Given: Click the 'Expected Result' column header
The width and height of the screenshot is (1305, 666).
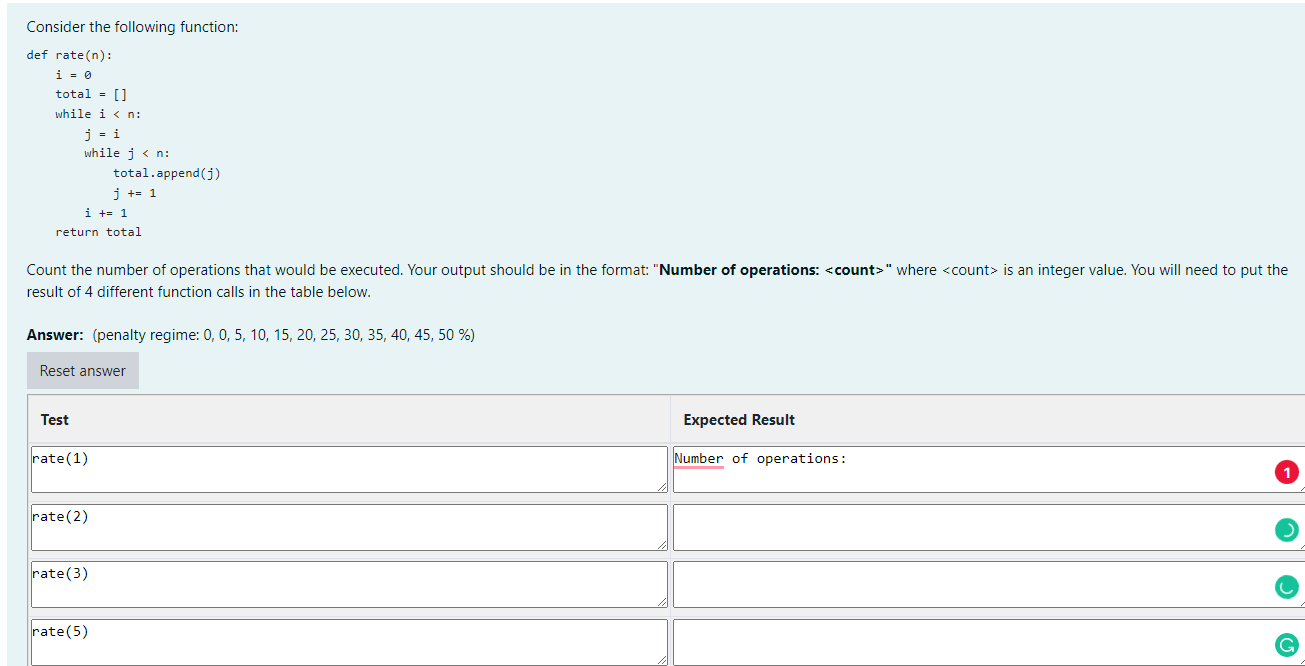Looking at the screenshot, I should pyautogui.click(x=739, y=420).
